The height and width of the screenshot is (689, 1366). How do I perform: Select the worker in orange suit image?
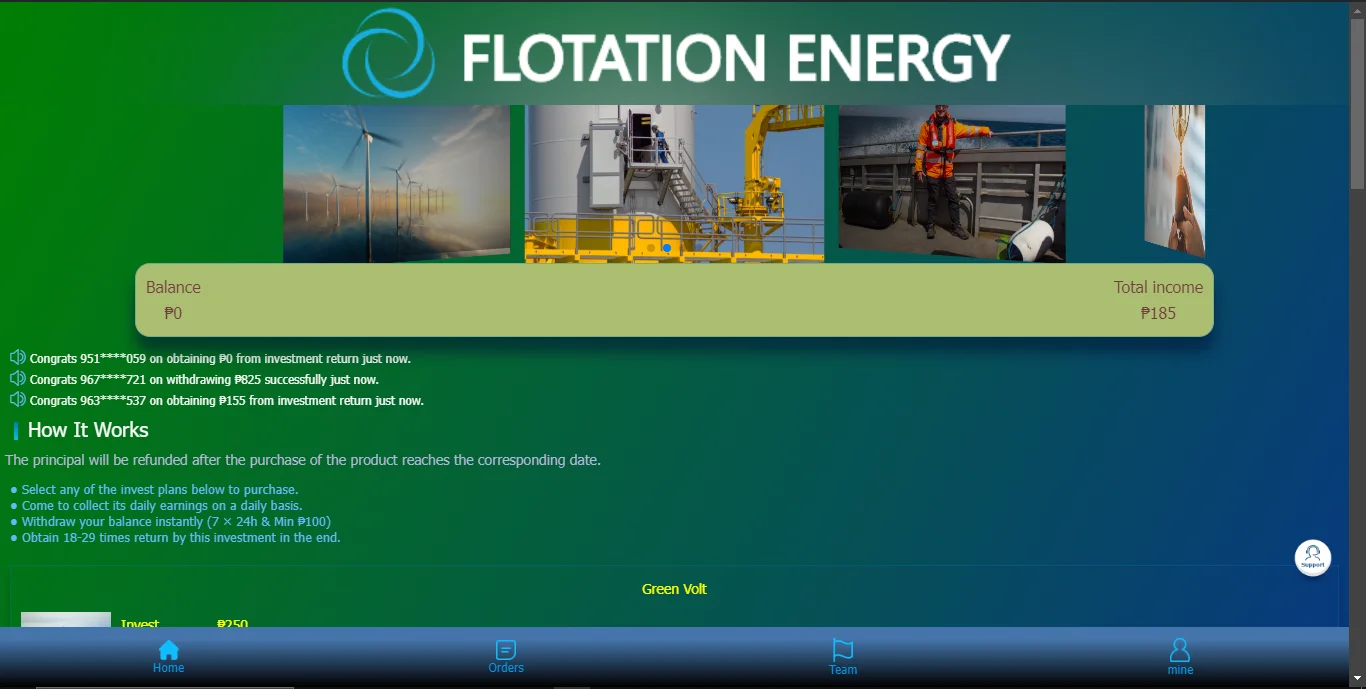[x=952, y=183]
